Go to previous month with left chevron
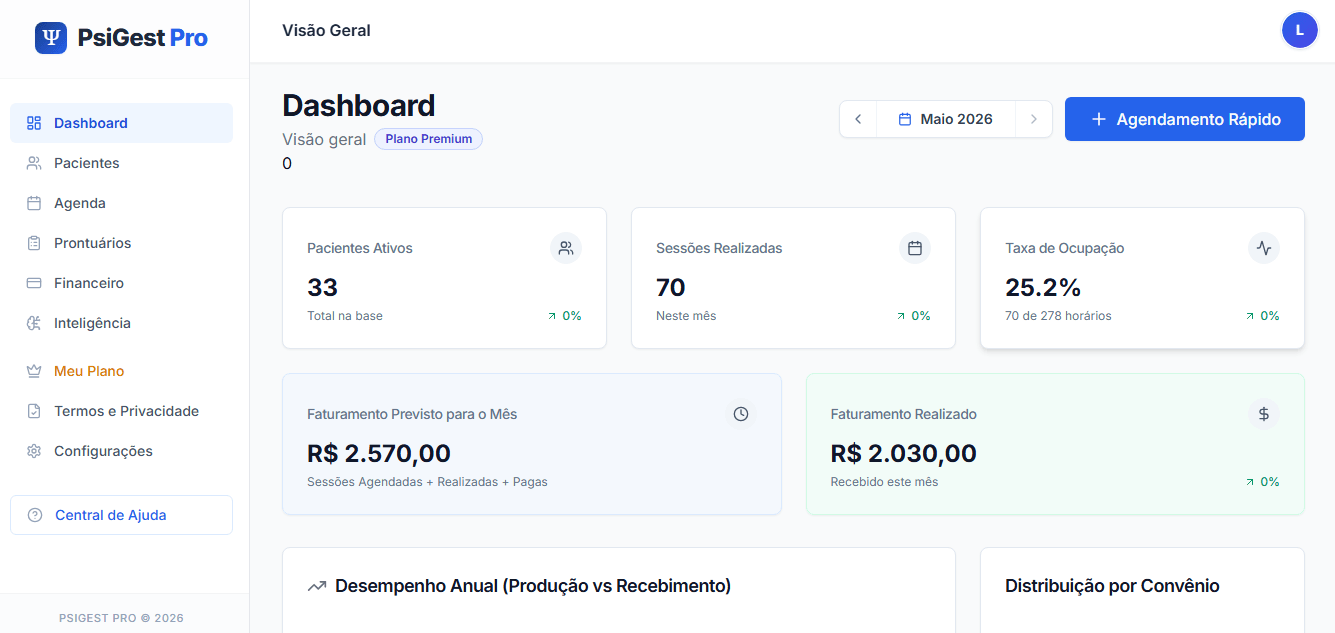This screenshot has height=633, width=1335. pyautogui.click(x=858, y=119)
